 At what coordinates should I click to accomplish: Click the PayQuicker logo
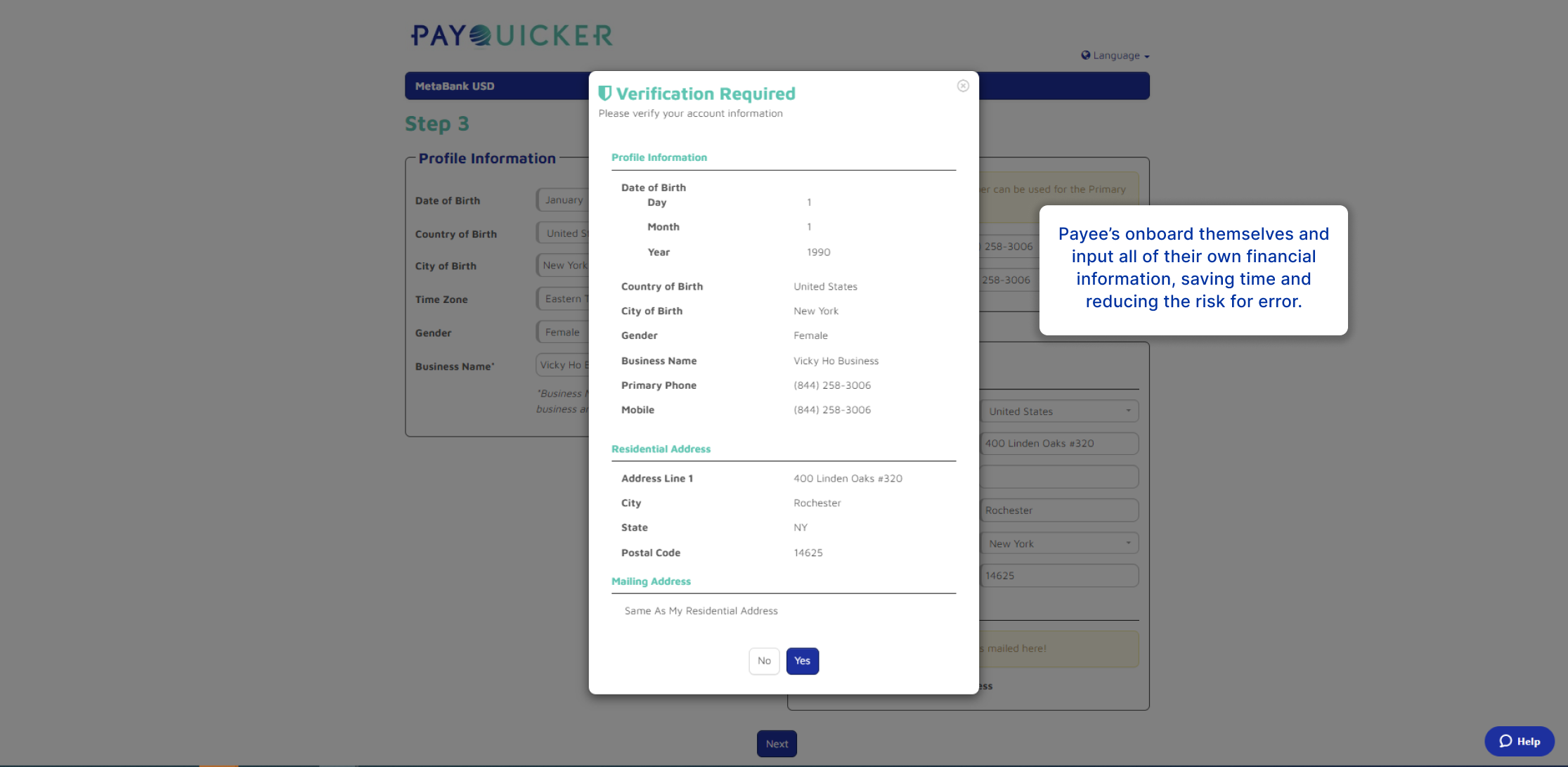click(512, 35)
